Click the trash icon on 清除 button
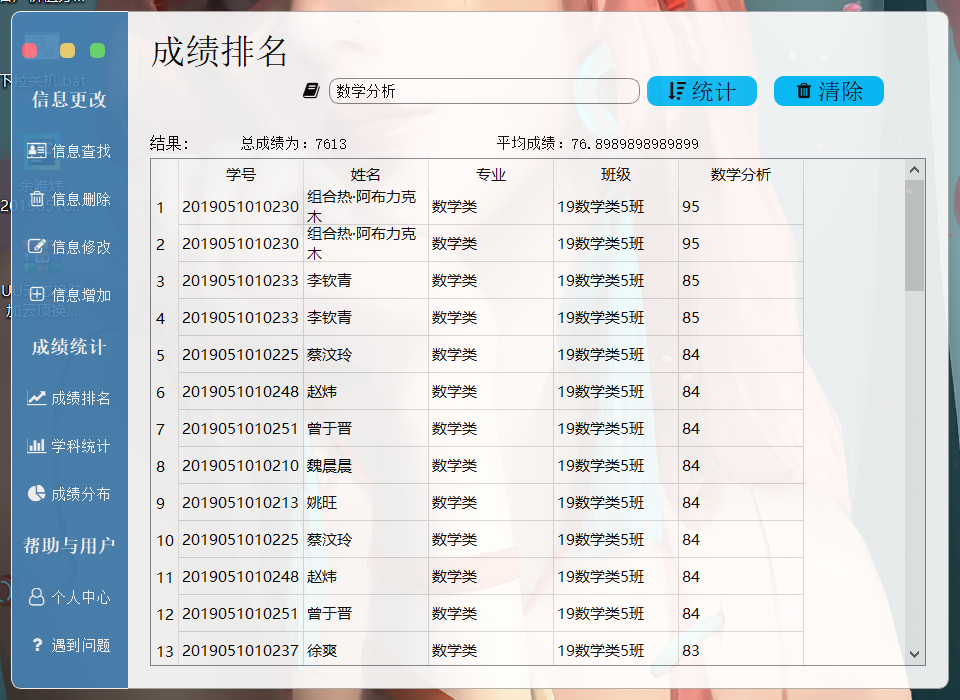 (x=803, y=91)
